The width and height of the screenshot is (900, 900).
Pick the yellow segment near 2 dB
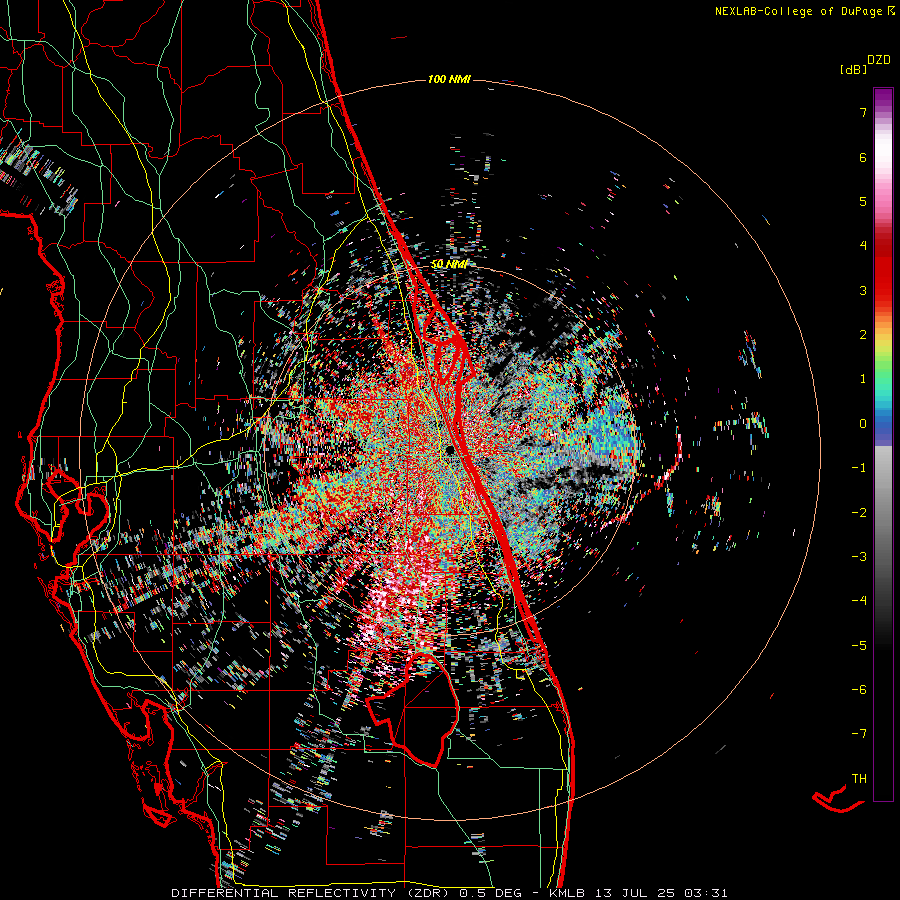(883, 343)
